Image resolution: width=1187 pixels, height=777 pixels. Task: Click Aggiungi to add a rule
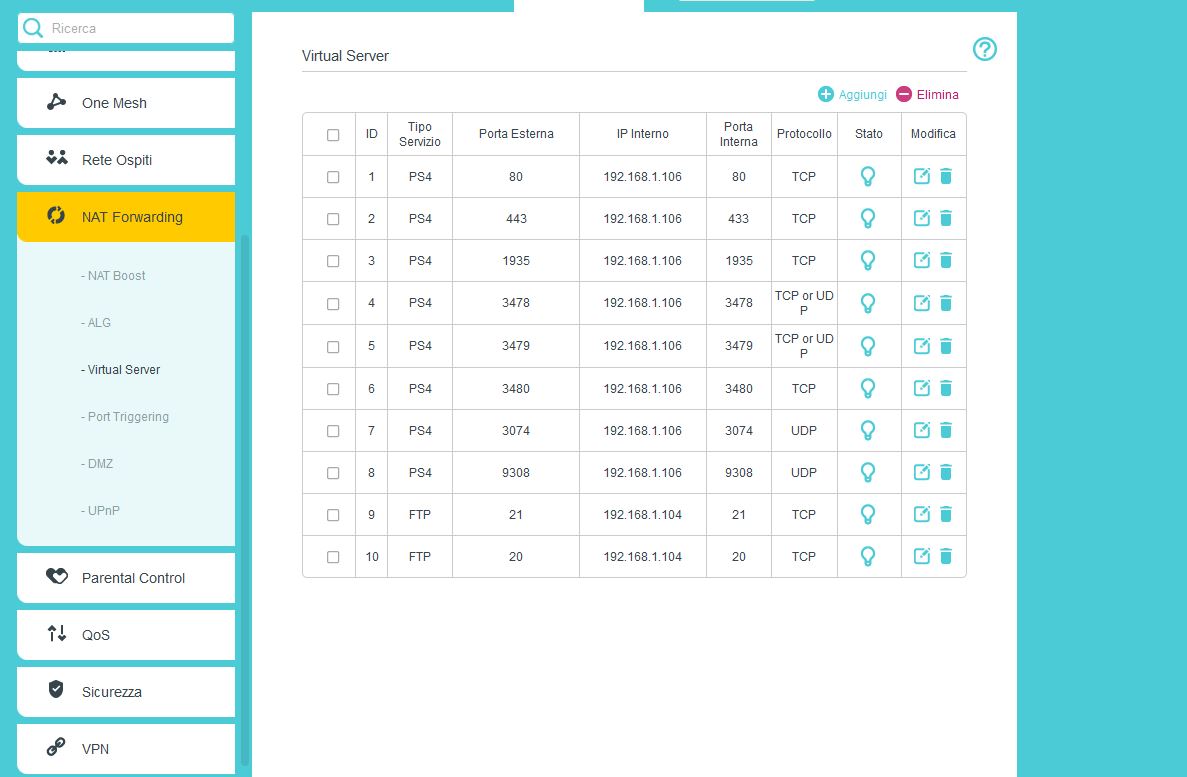pos(852,95)
